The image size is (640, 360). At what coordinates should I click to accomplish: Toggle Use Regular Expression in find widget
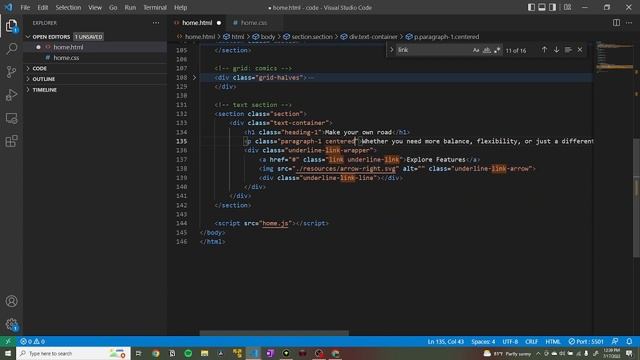coord(497,50)
